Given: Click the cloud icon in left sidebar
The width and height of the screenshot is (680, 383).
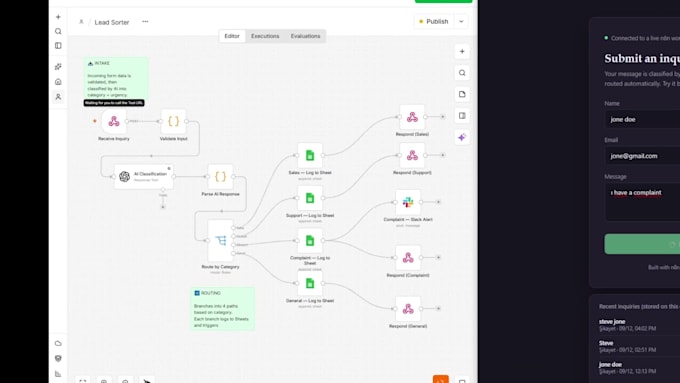Looking at the screenshot, I should pyautogui.click(x=58, y=344).
